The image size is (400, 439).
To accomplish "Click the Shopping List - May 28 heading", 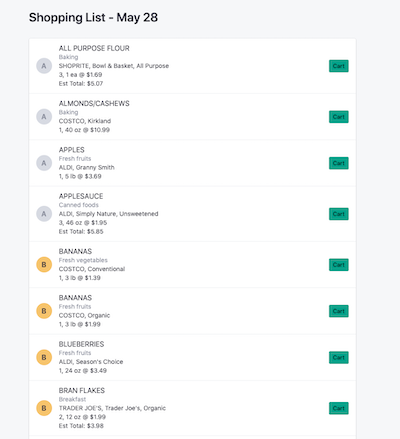I will click(x=93, y=17).
